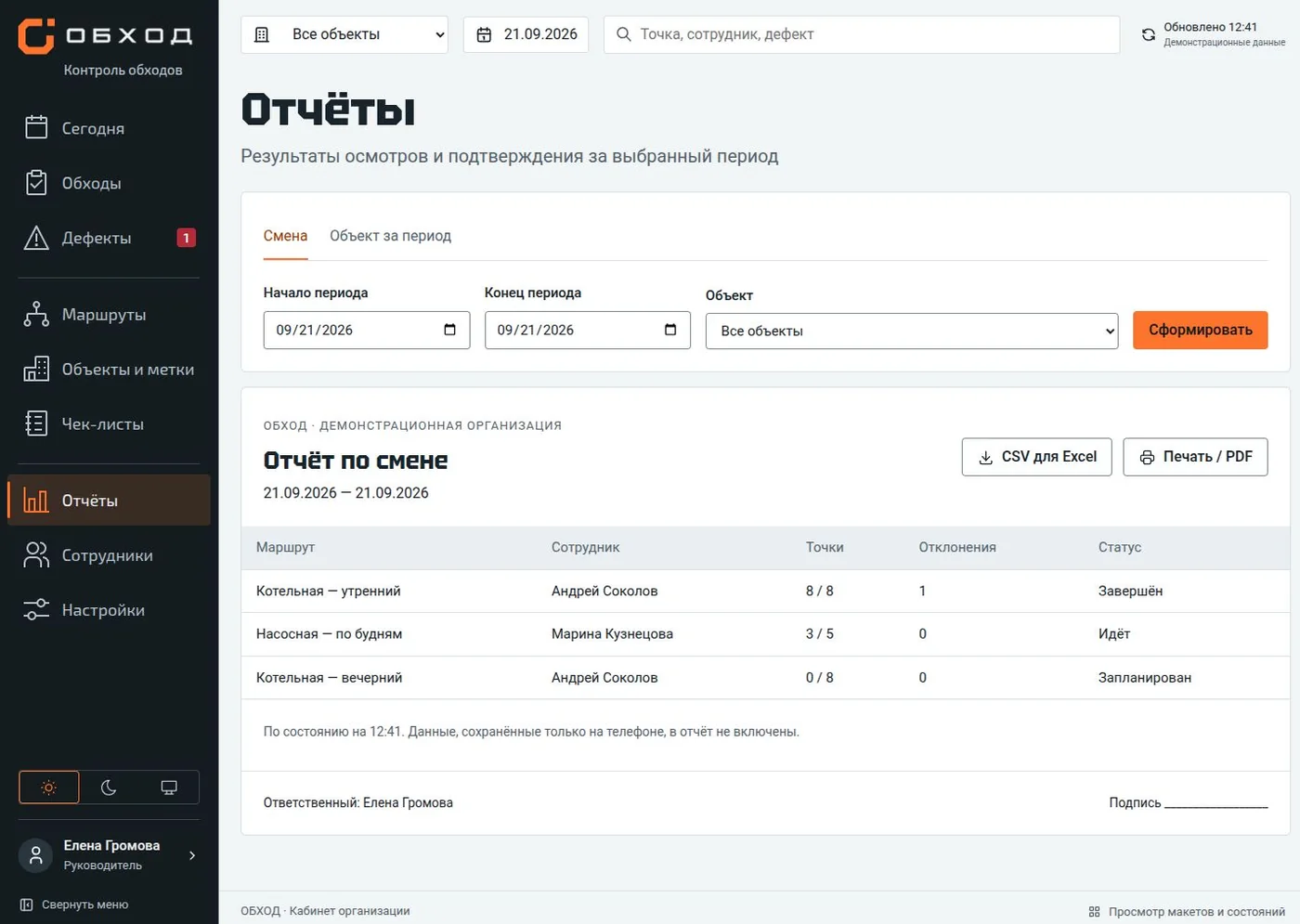The height and width of the screenshot is (924, 1300).
Task: Open Сегодня calendar icon in sidebar
Action: 36,127
